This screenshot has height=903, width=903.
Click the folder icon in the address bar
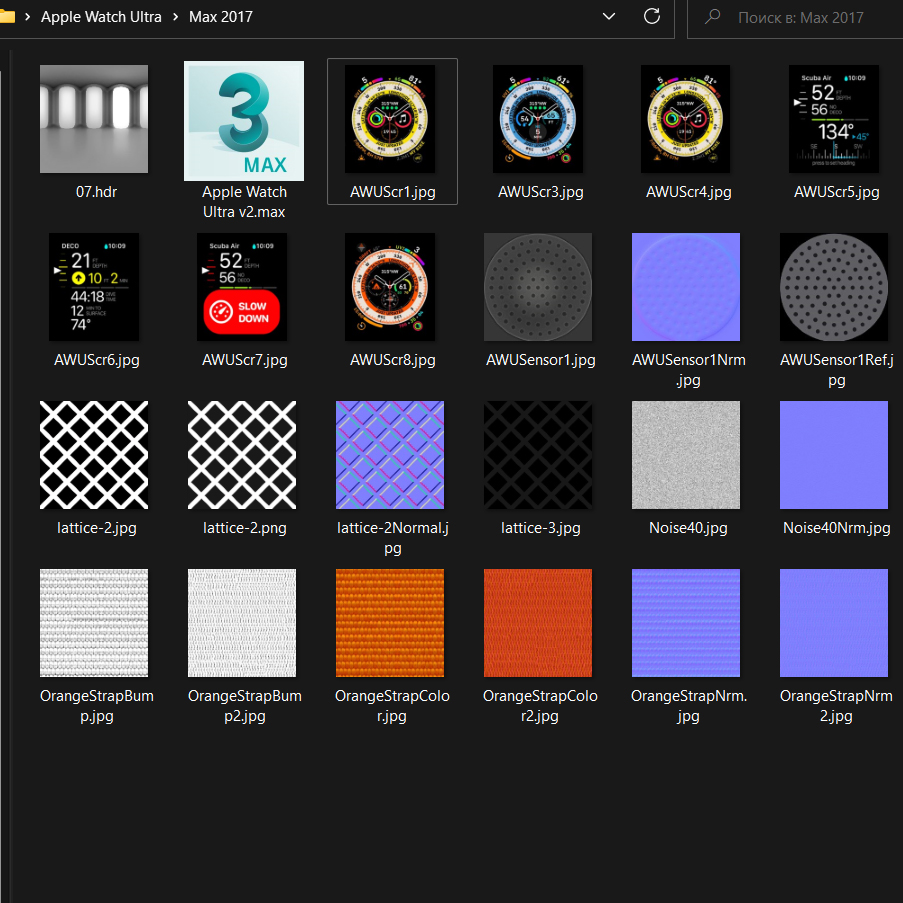point(7,16)
